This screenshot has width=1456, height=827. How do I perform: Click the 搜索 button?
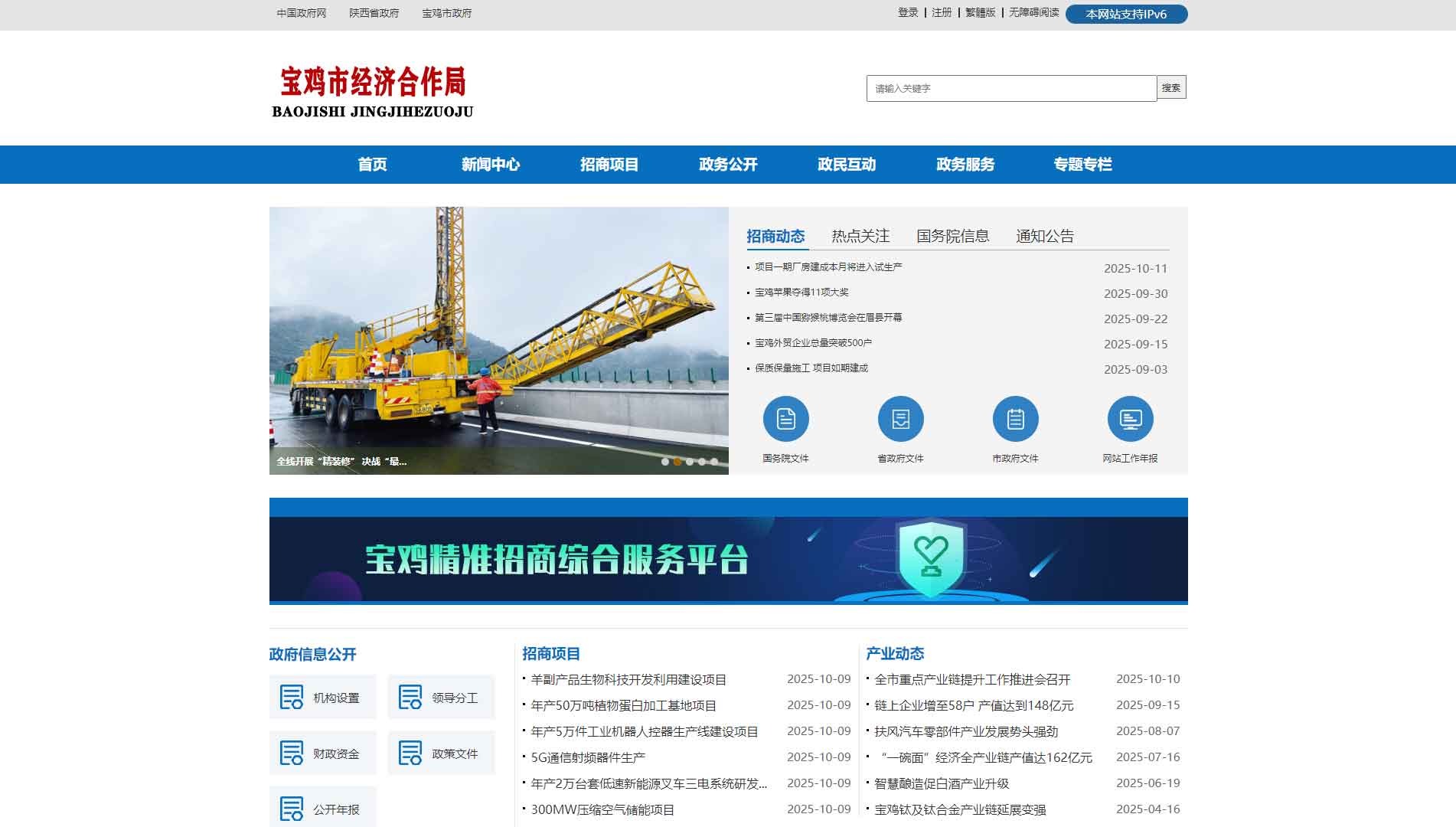click(1171, 87)
